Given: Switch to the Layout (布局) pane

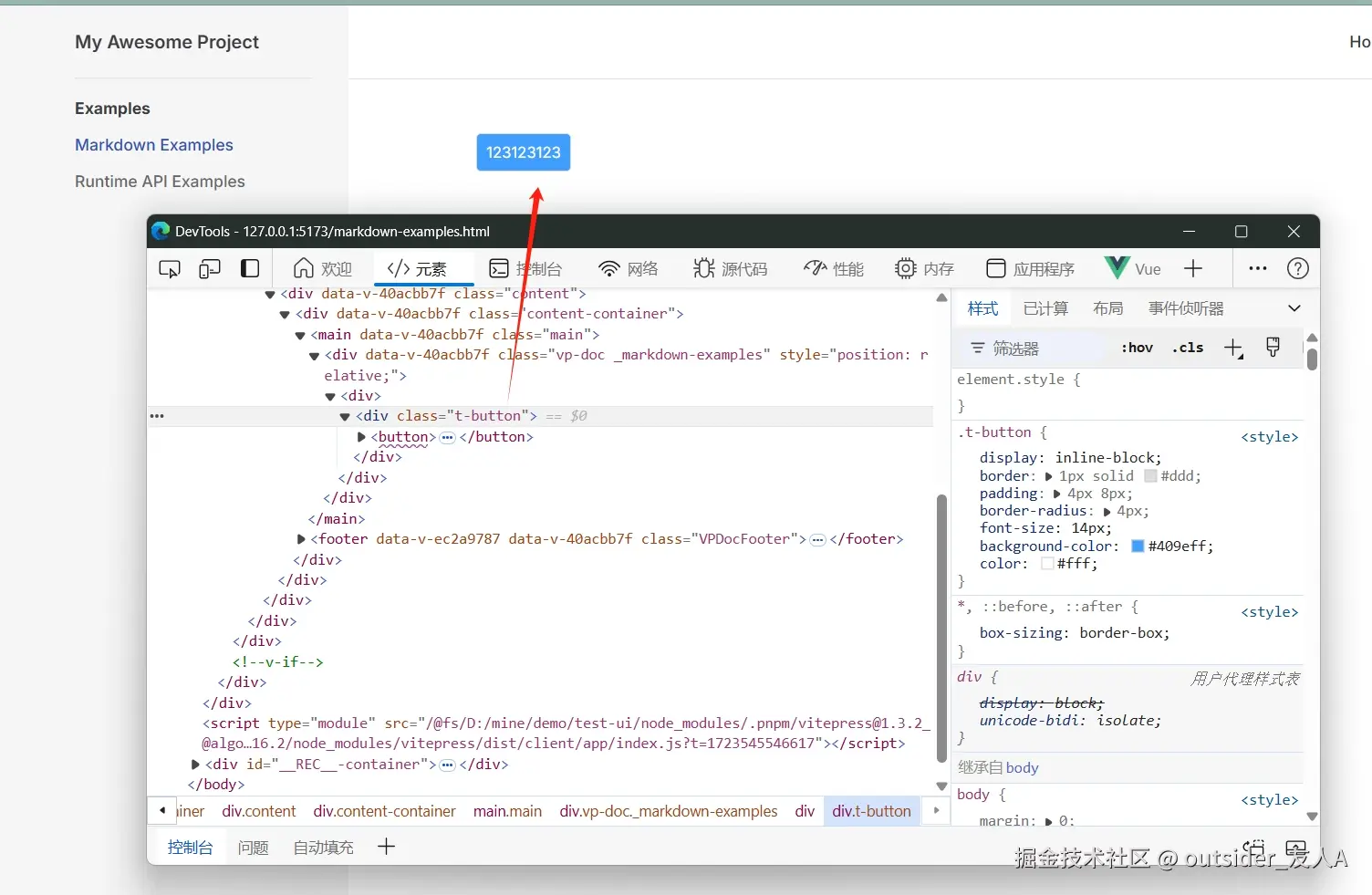Looking at the screenshot, I should (1108, 308).
